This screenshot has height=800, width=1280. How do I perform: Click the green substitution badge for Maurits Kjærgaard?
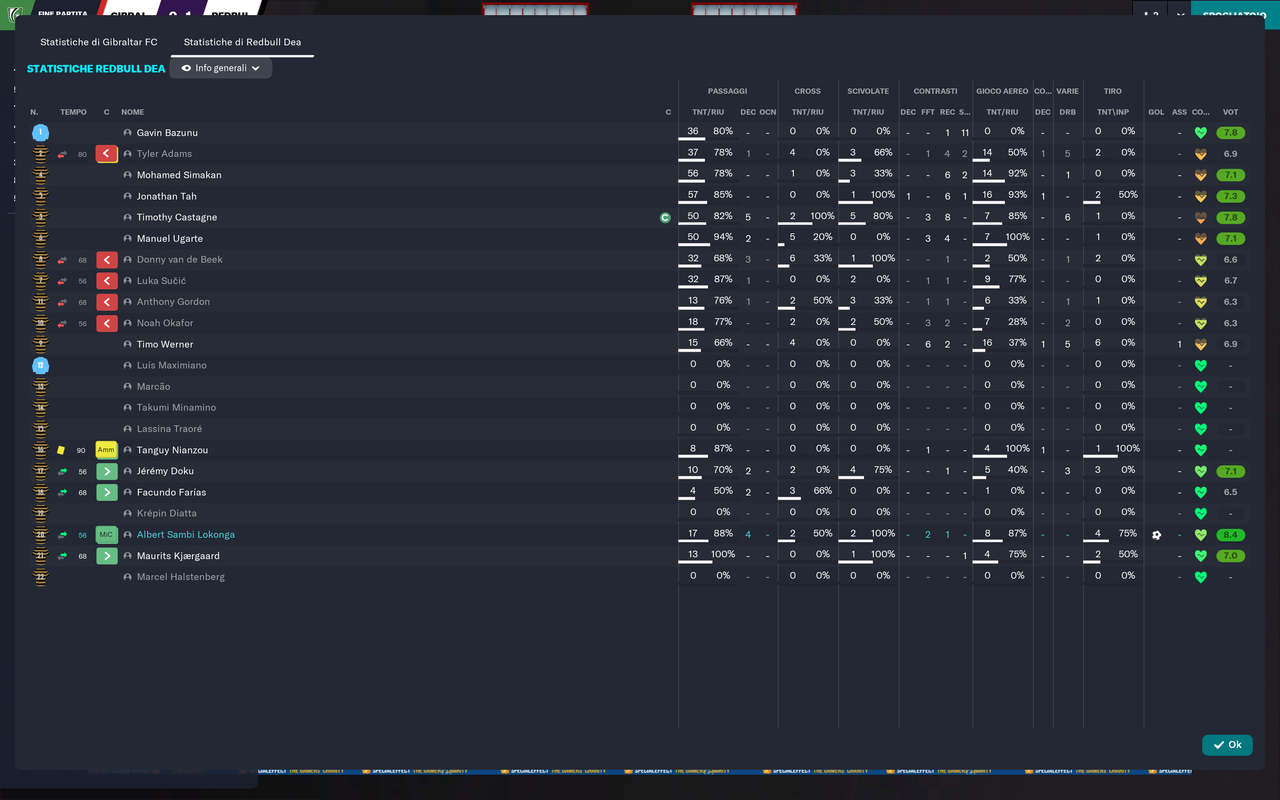107,556
